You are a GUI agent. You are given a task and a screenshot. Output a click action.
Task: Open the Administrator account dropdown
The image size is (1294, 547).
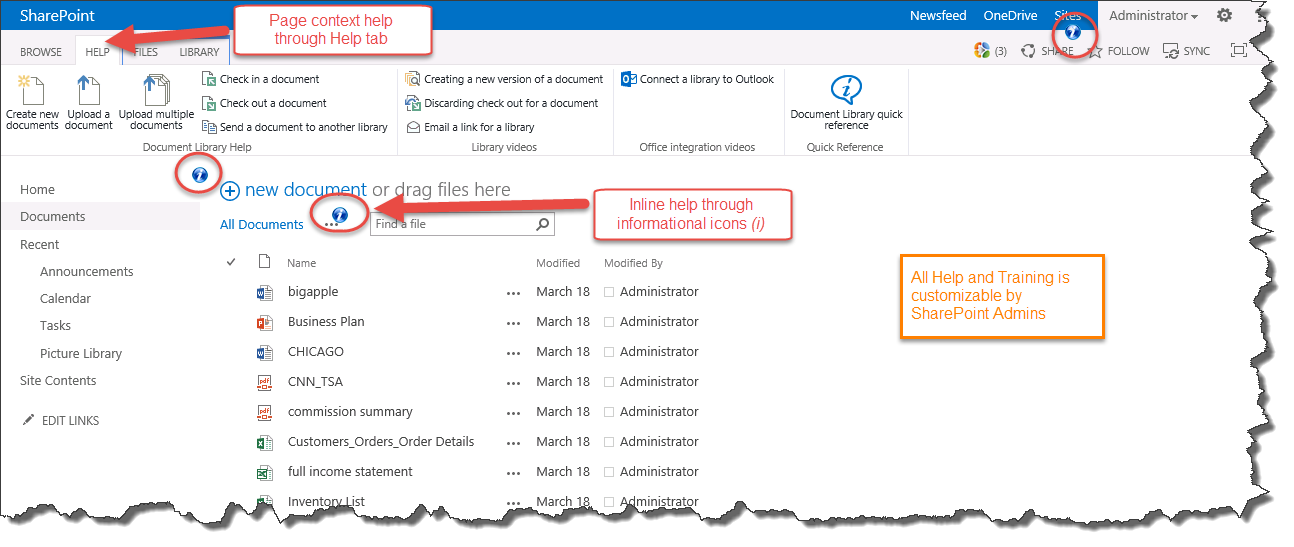(1153, 15)
